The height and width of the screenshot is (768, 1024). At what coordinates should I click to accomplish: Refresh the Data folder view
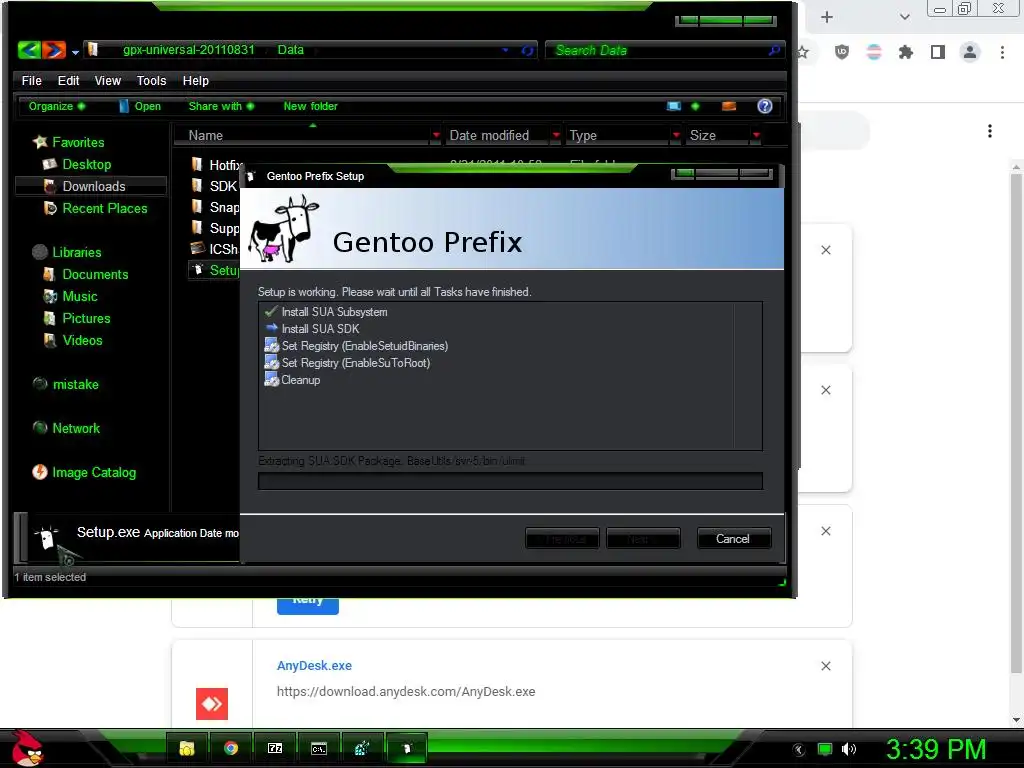(x=527, y=50)
